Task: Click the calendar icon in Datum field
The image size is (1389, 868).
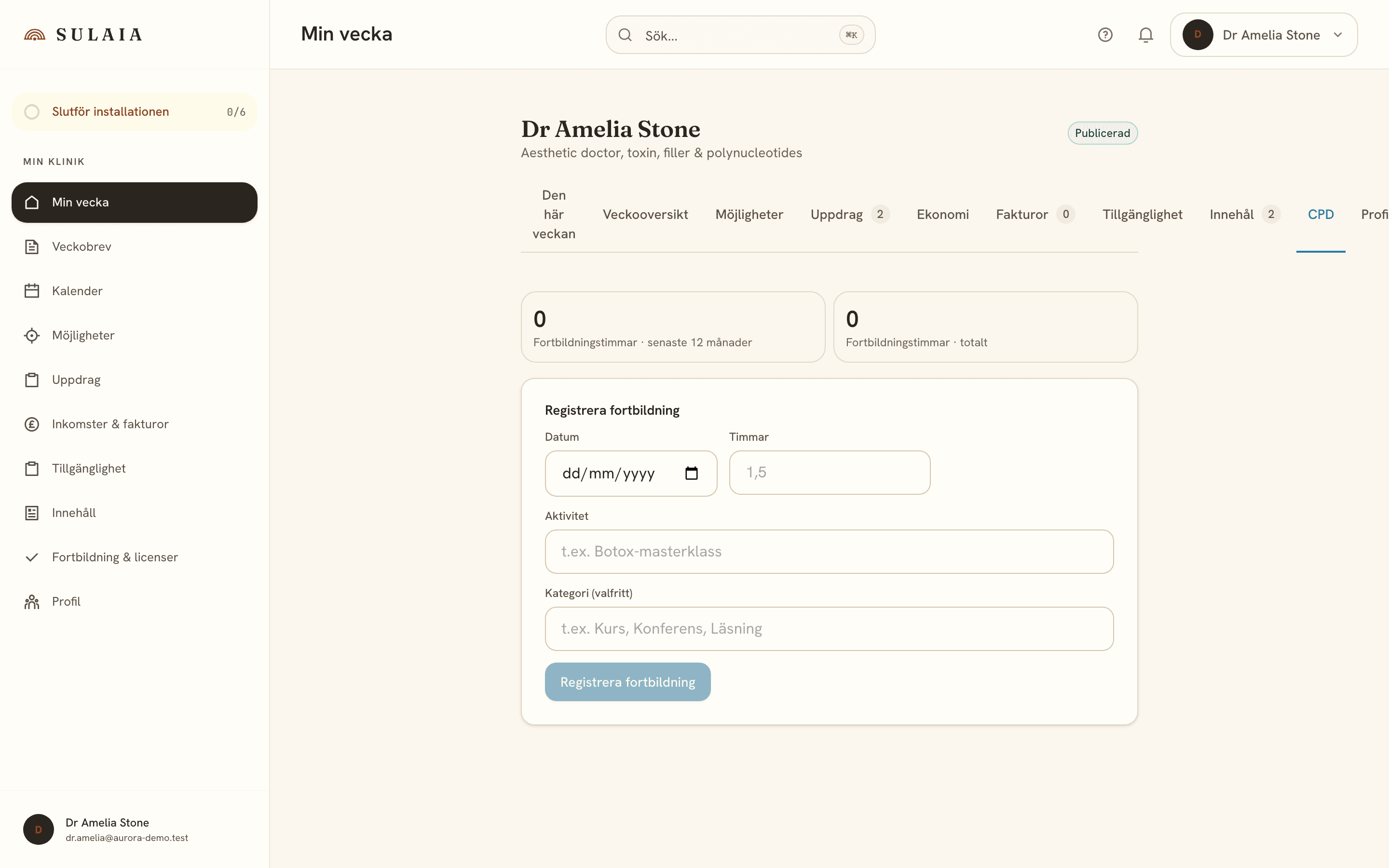Action: pyautogui.click(x=692, y=473)
